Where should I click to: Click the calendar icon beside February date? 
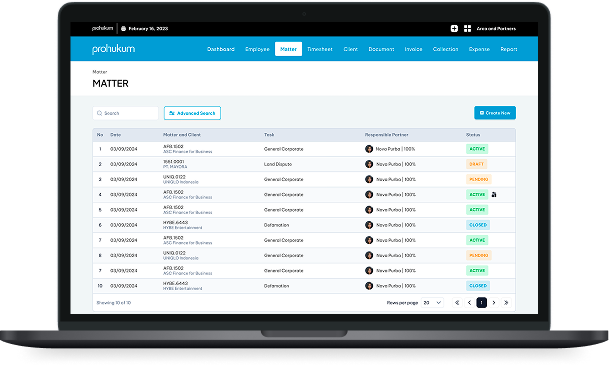(x=124, y=28)
